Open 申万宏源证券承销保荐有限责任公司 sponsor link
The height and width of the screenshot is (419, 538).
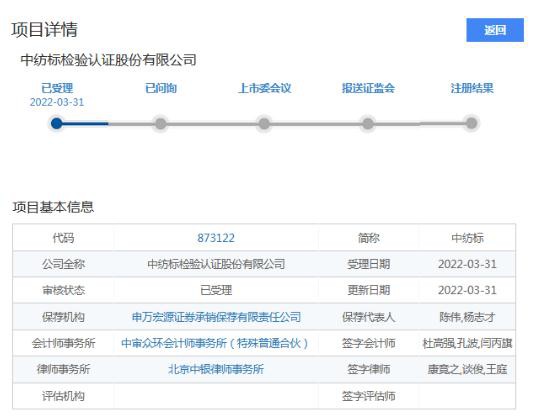click(x=216, y=317)
